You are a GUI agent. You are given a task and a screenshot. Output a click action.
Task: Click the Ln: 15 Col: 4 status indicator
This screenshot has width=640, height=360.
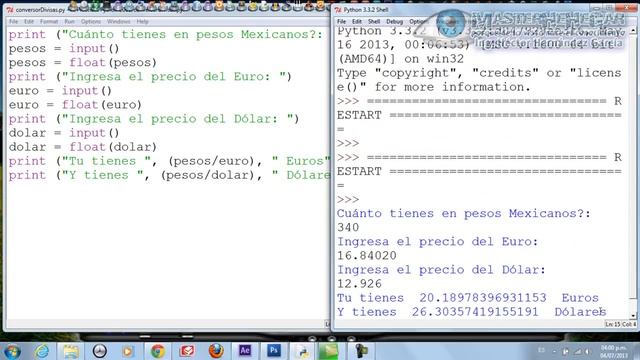620,324
